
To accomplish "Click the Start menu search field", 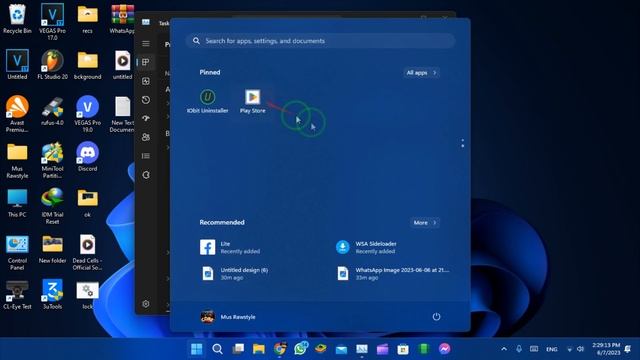I will [x=320, y=41].
